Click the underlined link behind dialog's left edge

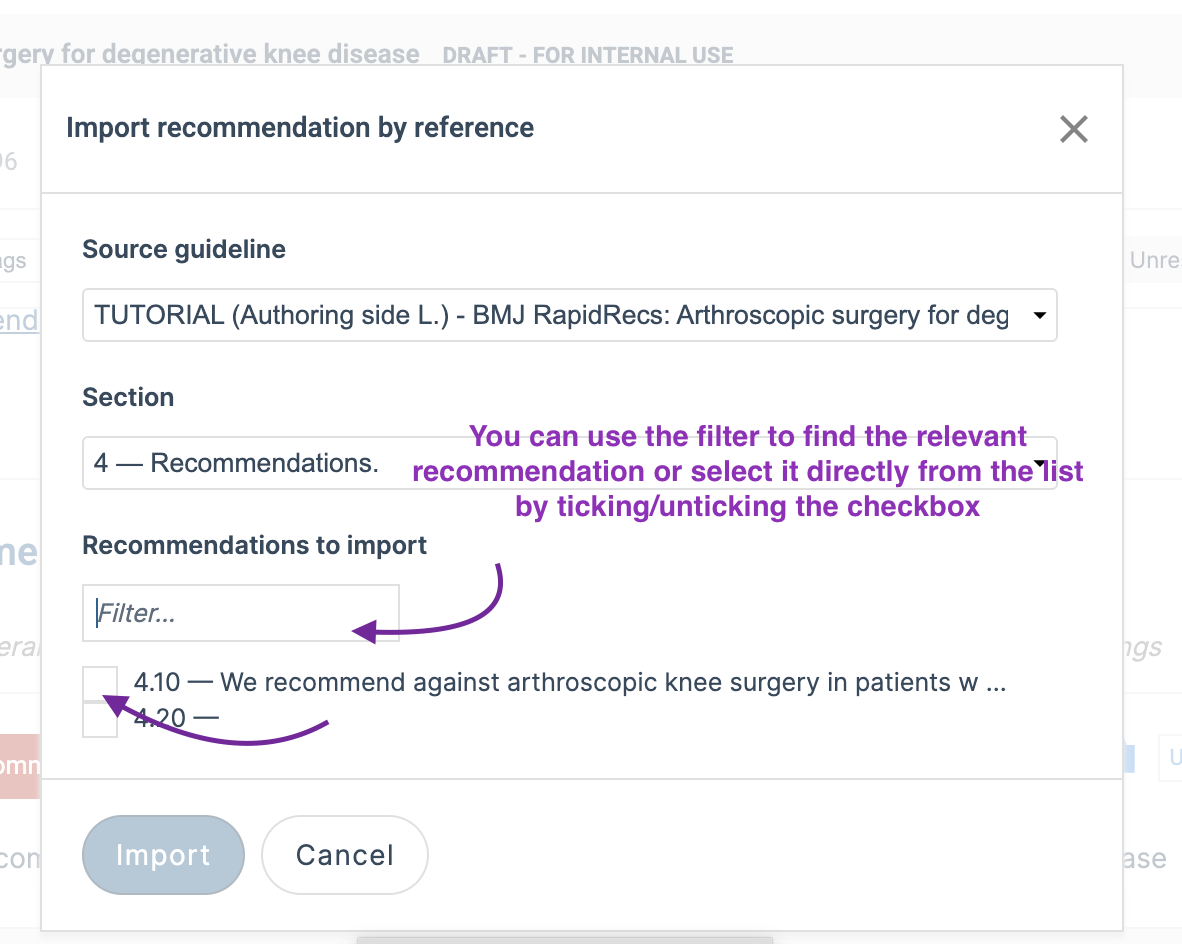click(19, 321)
